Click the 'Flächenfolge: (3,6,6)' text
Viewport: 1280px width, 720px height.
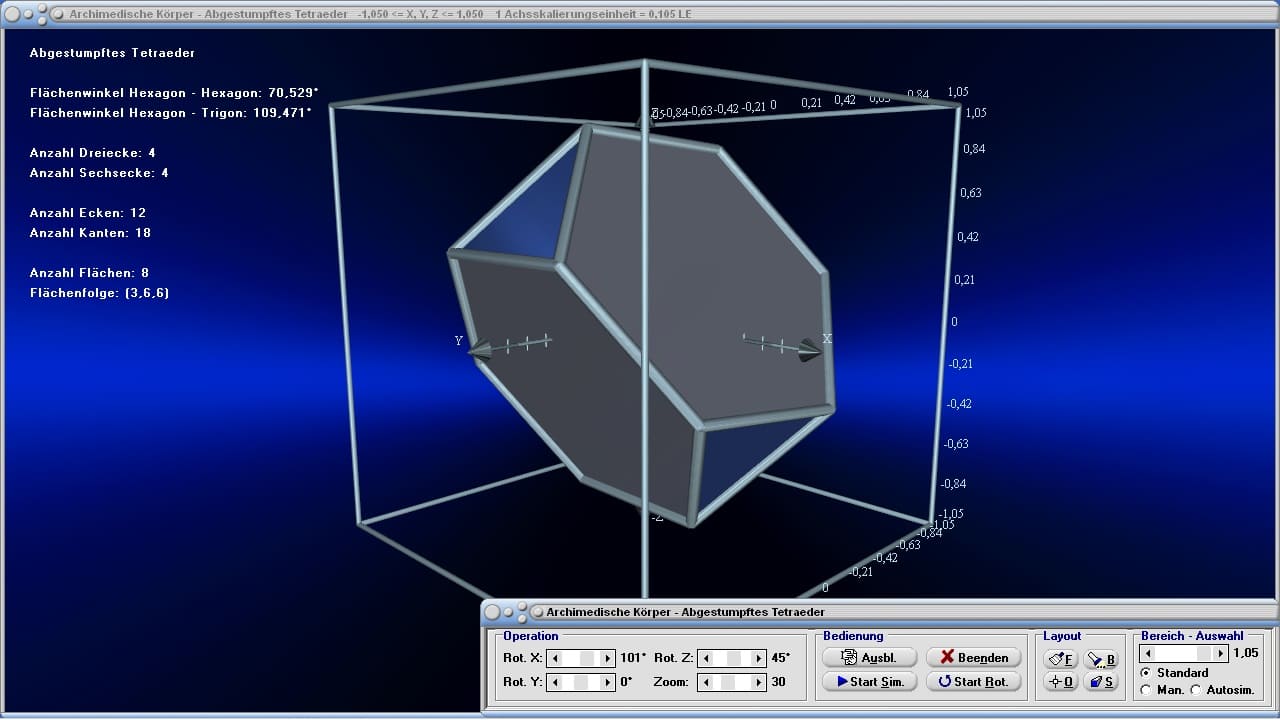tap(99, 293)
